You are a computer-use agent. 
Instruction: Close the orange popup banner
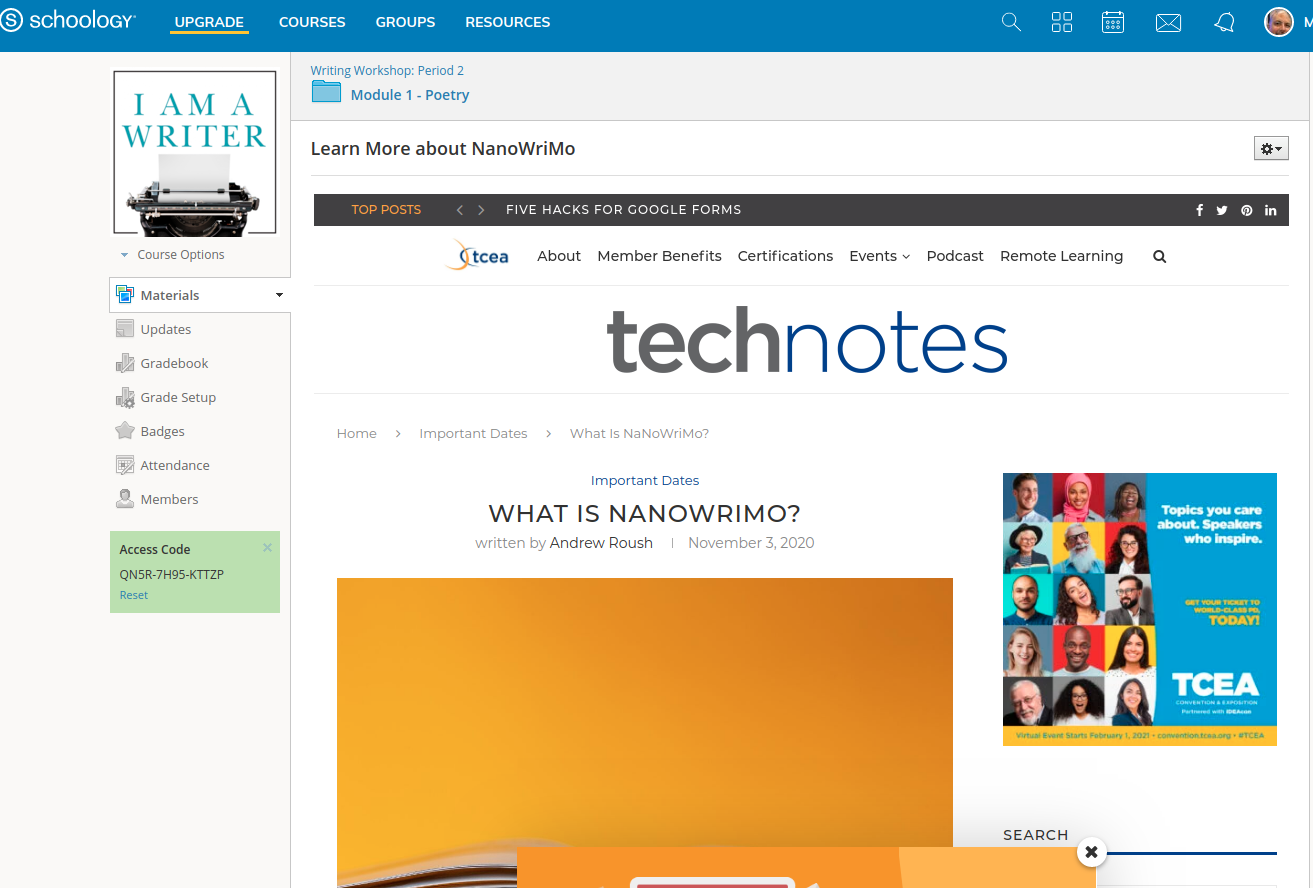point(1091,852)
